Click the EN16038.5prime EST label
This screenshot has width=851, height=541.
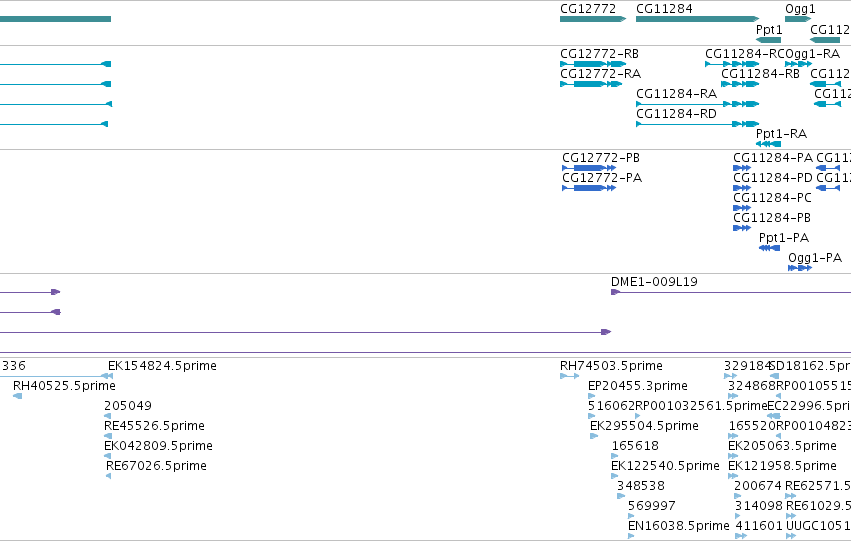[x=678, y=525]
